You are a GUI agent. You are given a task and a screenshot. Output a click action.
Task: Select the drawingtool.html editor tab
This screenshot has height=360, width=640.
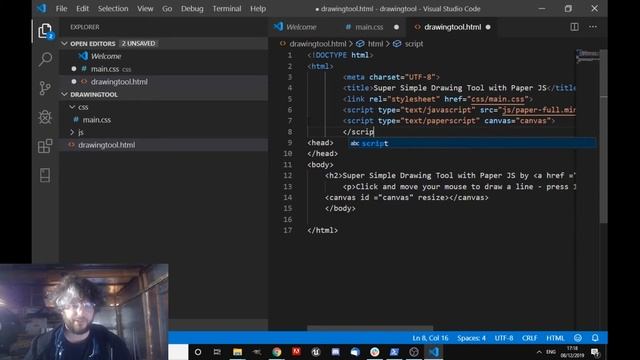pos(452,27)
